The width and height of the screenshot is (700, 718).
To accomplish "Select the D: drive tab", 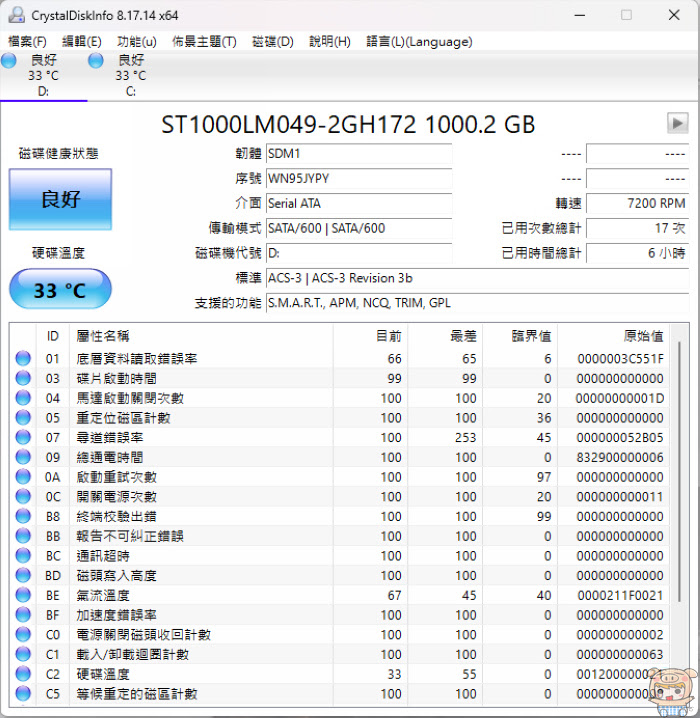I will pyautogui.click(x=43, y=76).
